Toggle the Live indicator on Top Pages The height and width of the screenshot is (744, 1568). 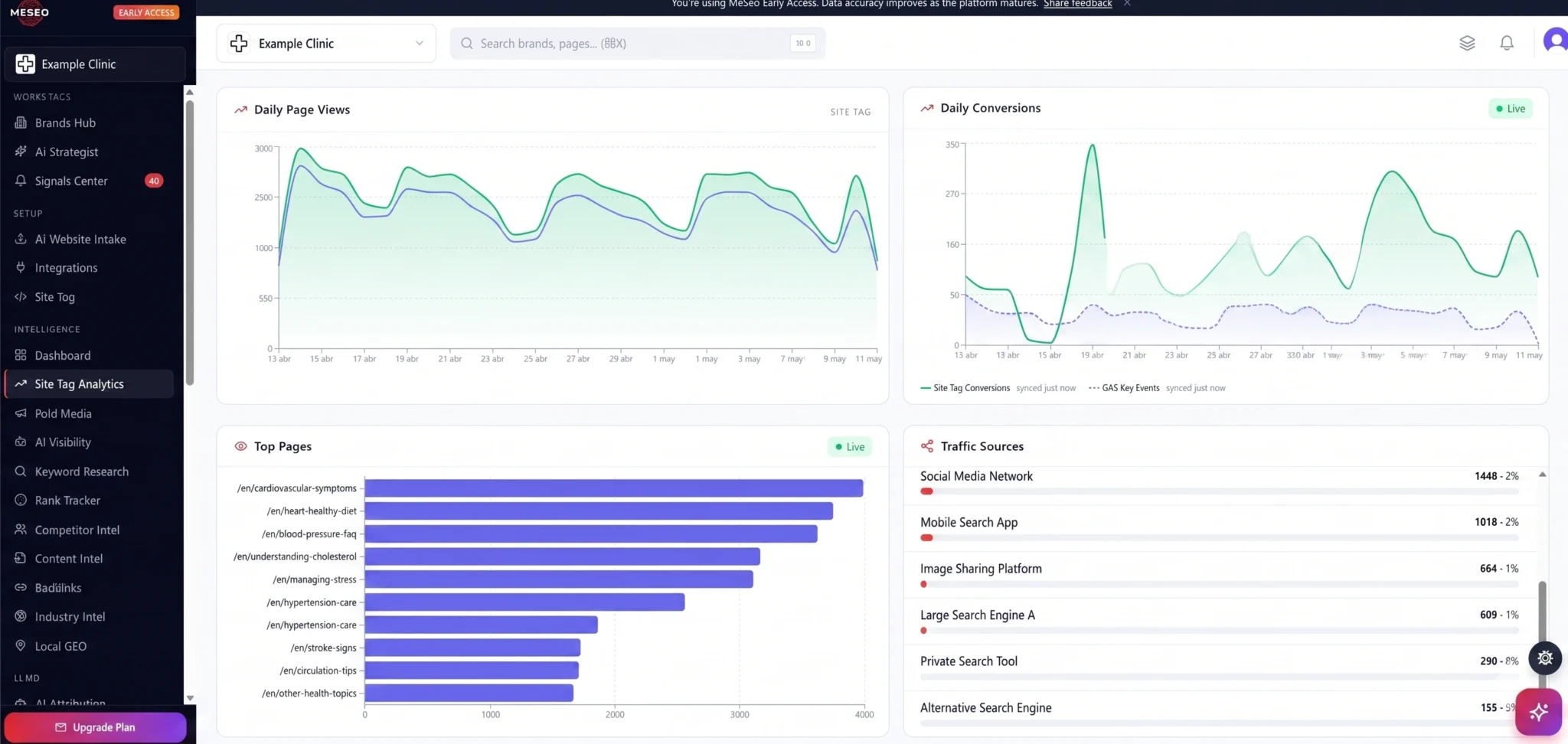(x=850, y=446)
